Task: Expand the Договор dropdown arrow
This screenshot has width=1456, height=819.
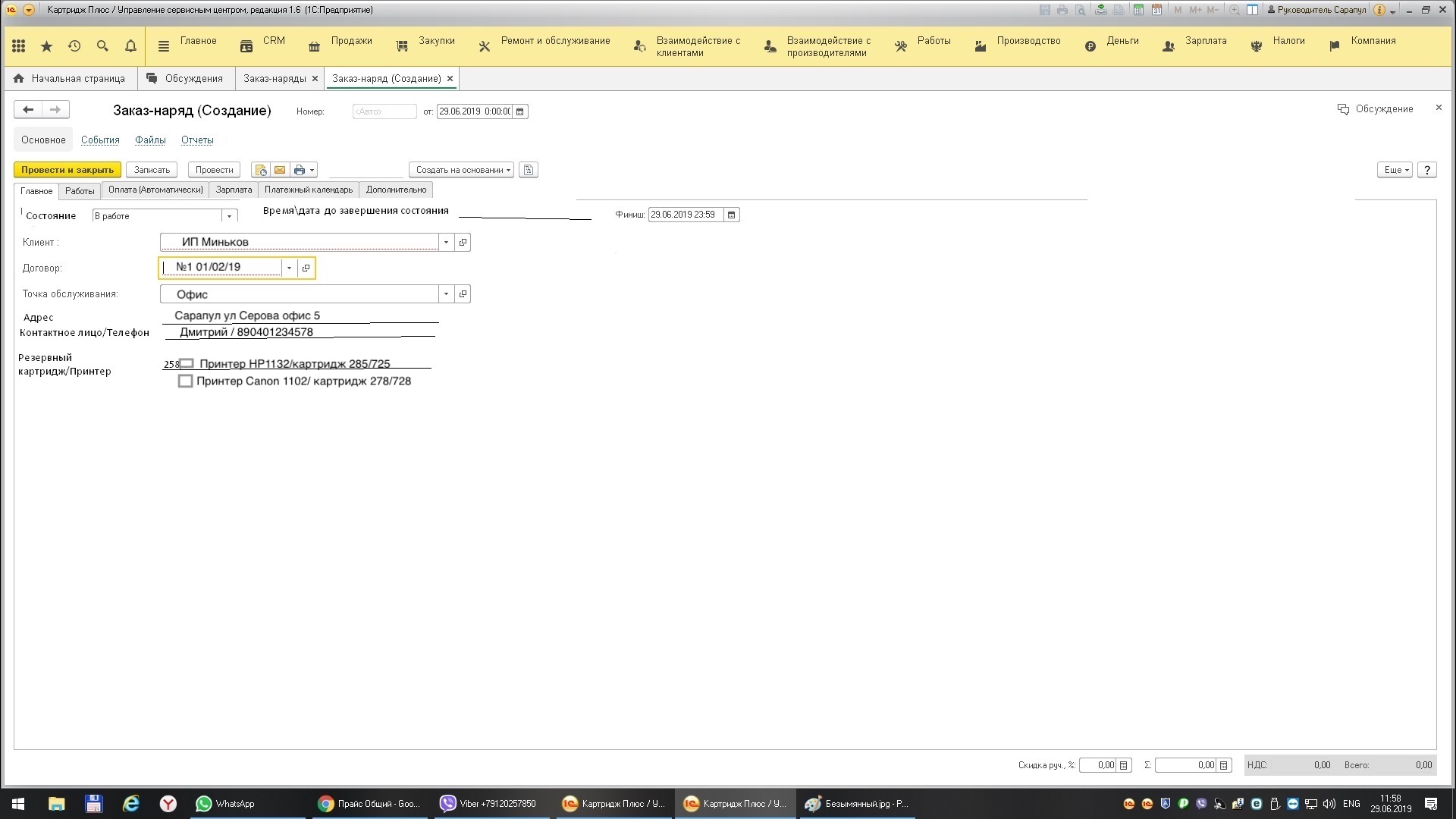Action: [x=289, y=268]
